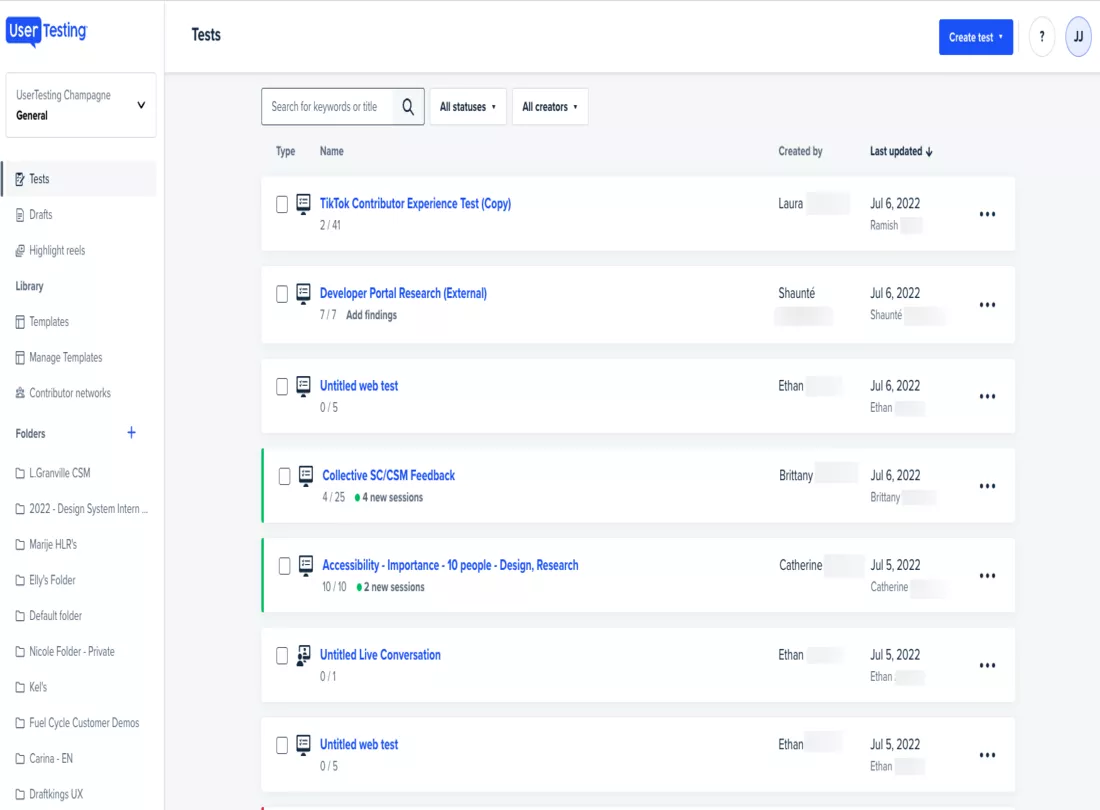The image size is (1100, 810).
Task: Open the Create test dropdown button
Action: [x=976, y=37]
